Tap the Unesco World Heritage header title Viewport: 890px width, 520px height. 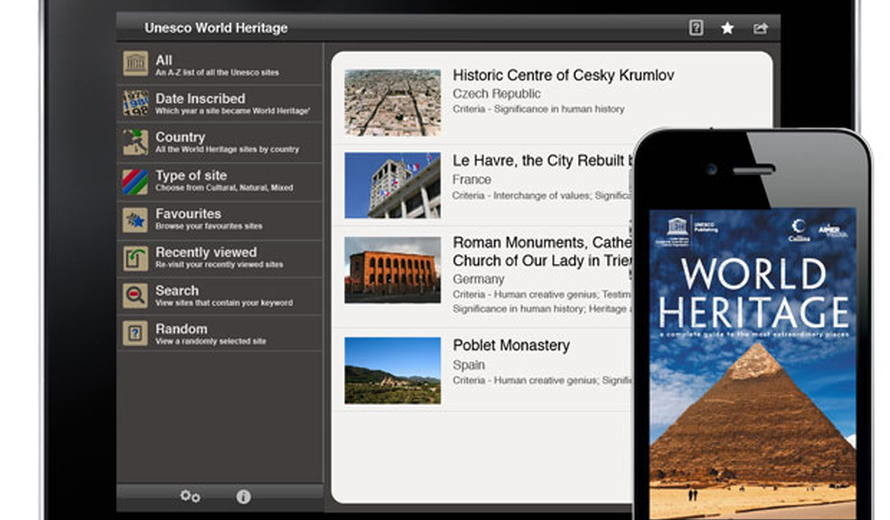(216, 28)
